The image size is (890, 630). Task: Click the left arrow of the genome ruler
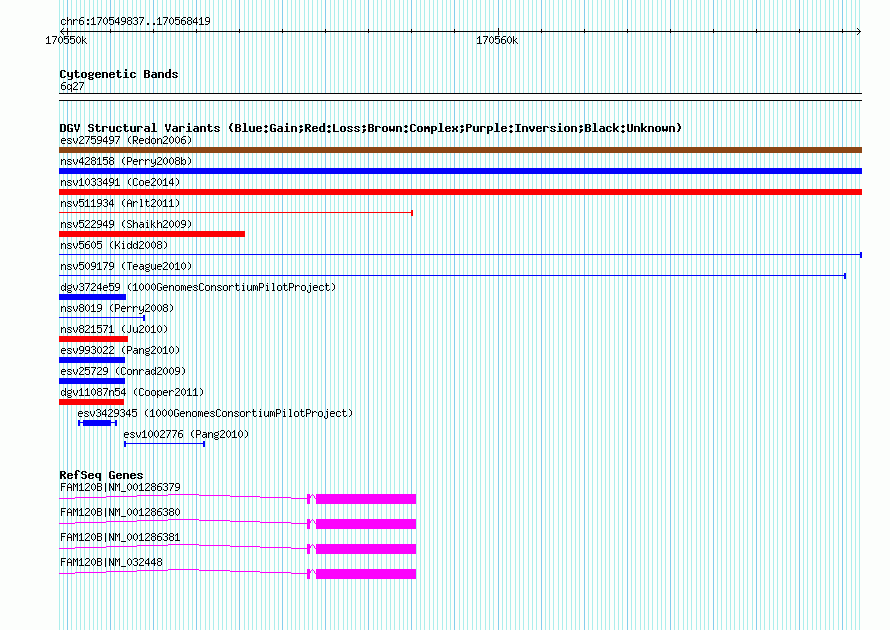[64, 31]
